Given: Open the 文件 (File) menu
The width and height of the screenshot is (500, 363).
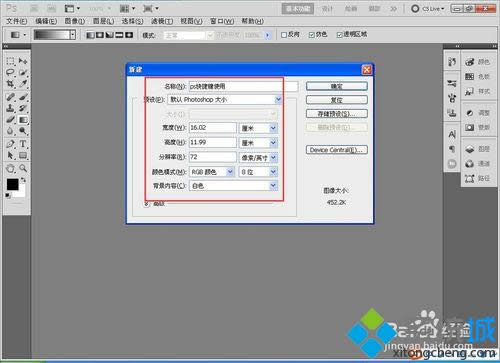Looking at the screenshot, I should (16, 21).
